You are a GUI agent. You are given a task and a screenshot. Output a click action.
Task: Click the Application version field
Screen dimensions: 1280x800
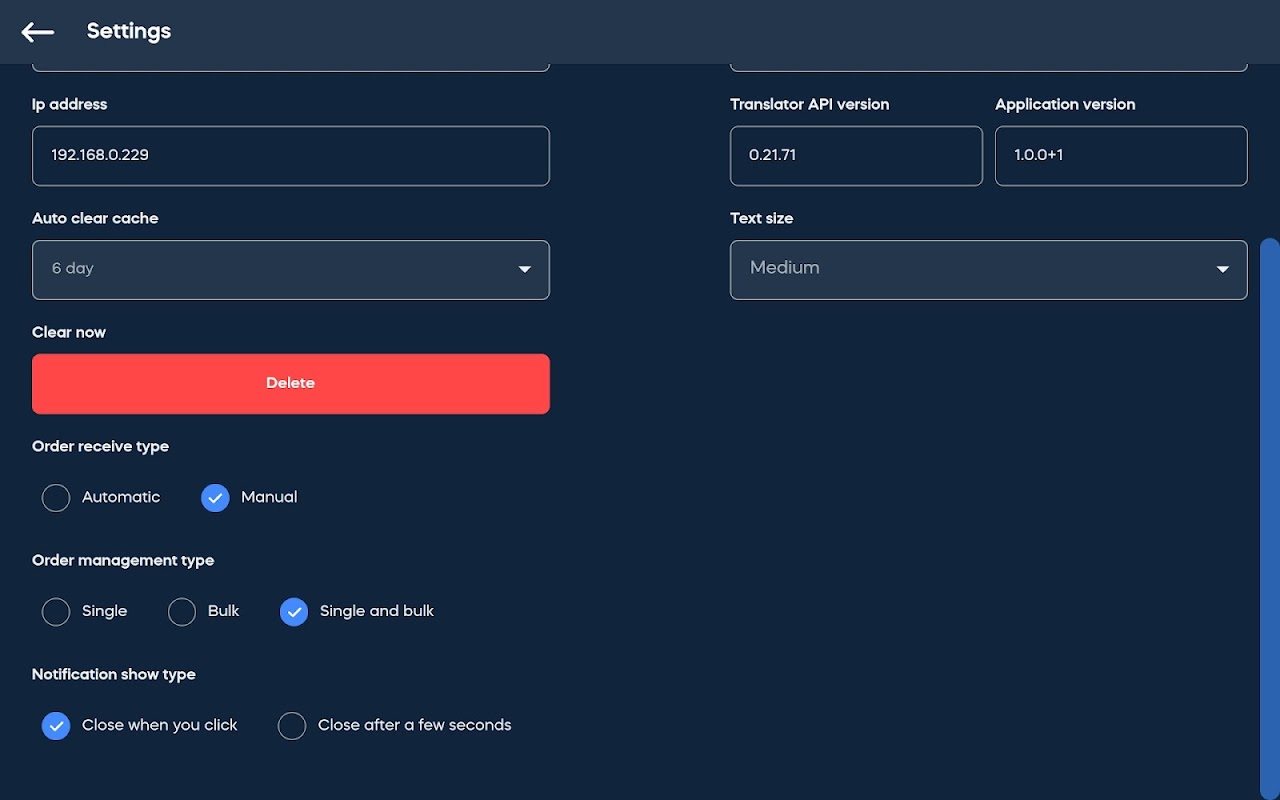click(x=1120, y=156)
